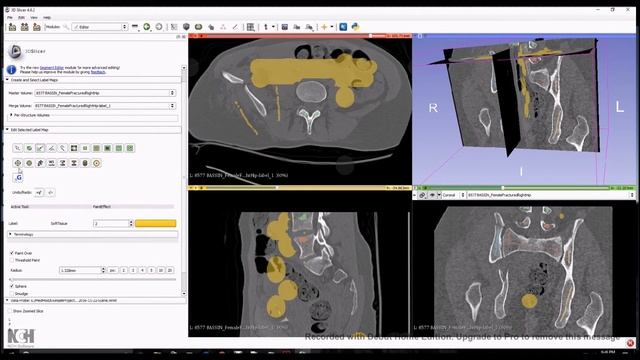Screen dimensions: 640x360
Task: Click the crosshair toolbar icon
Action: pos(324,27)
